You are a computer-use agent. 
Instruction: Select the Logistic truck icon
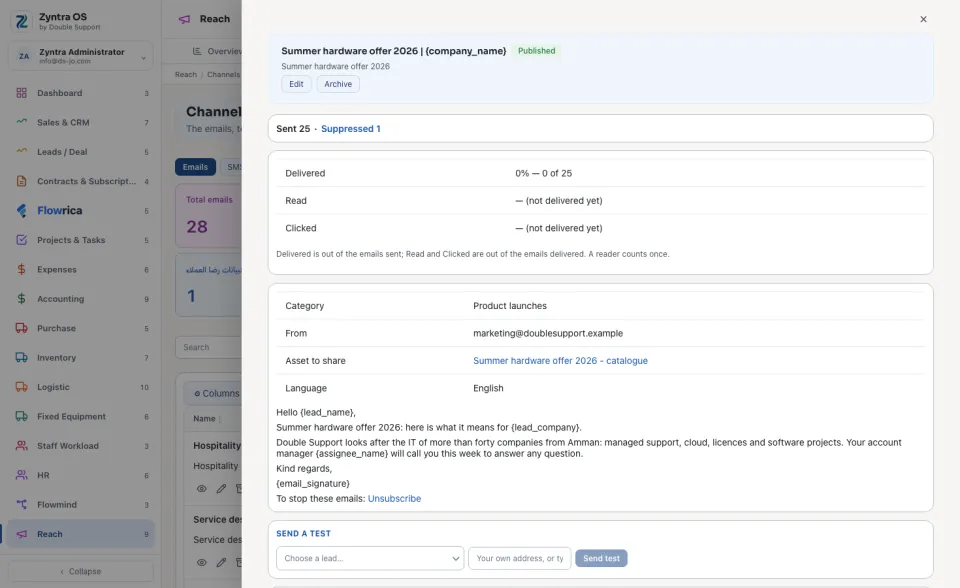point(21,386)
